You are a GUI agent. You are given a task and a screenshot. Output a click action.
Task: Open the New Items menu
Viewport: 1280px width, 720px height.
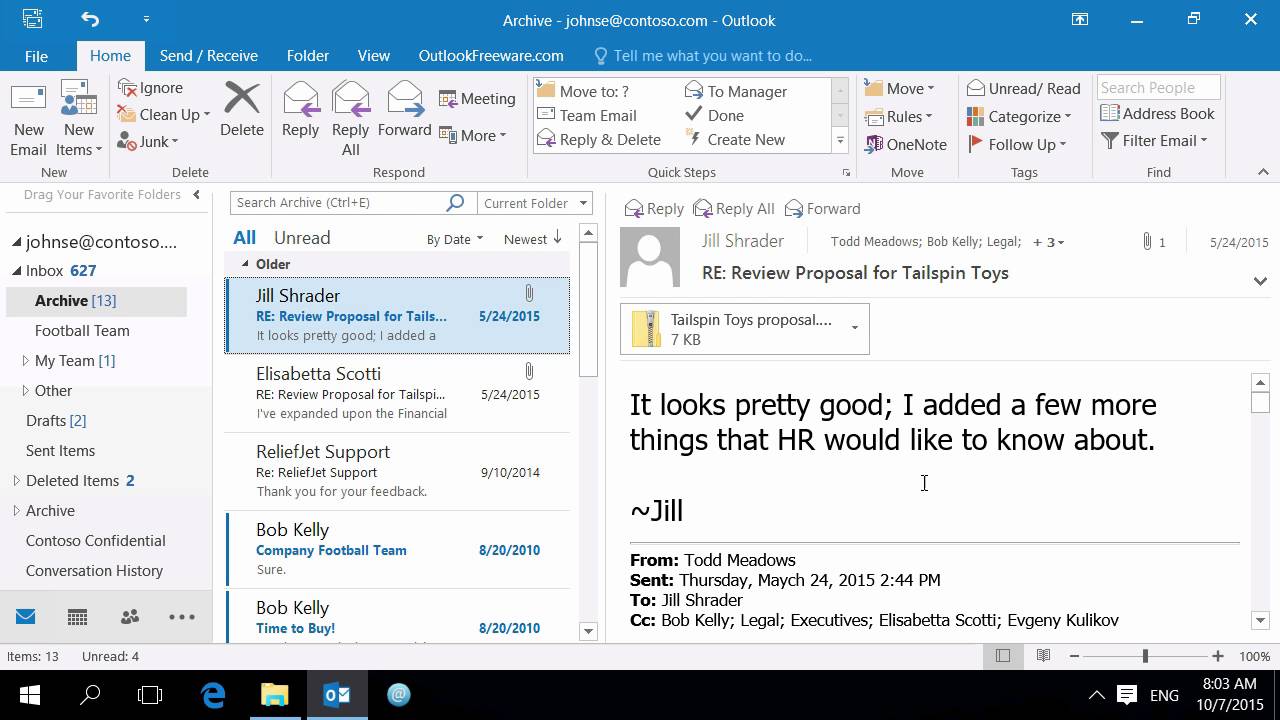point(78,120)
